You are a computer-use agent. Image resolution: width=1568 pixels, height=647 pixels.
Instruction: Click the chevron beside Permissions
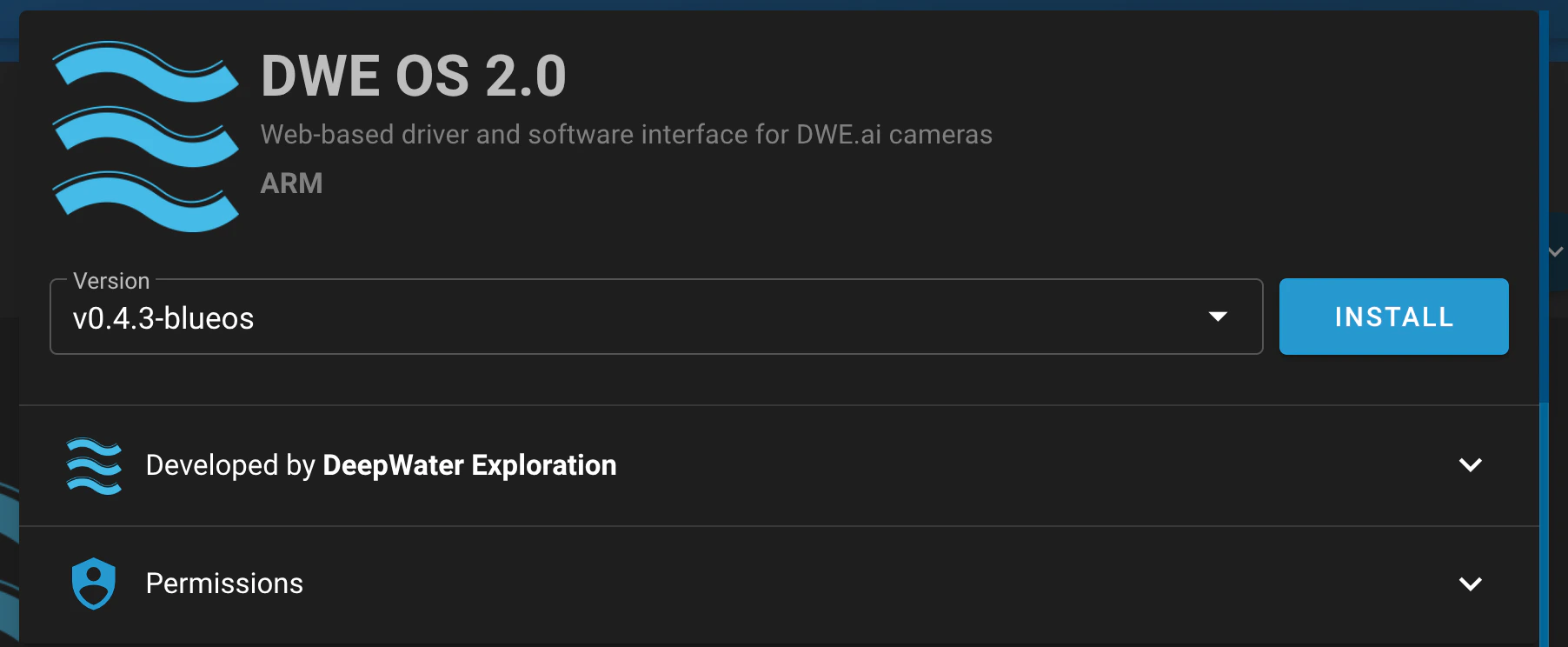click(1469, 585)
